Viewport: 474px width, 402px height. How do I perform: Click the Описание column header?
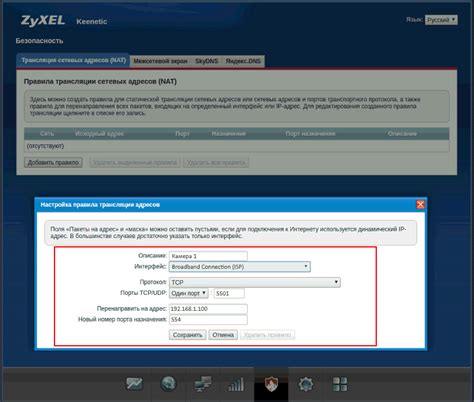tap(402, 134)
